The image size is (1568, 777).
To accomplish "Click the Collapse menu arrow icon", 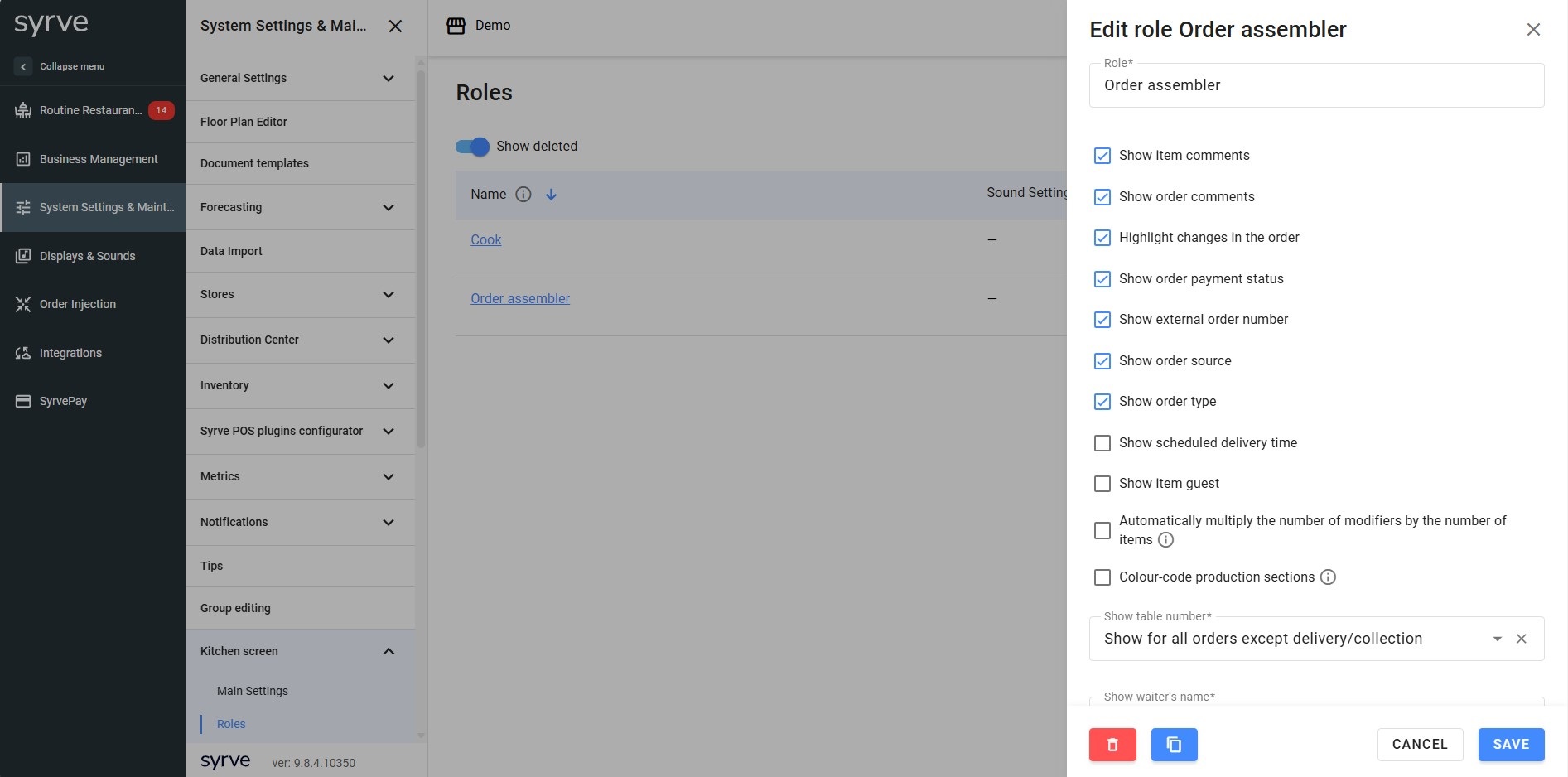I will [x=23, y=66].
